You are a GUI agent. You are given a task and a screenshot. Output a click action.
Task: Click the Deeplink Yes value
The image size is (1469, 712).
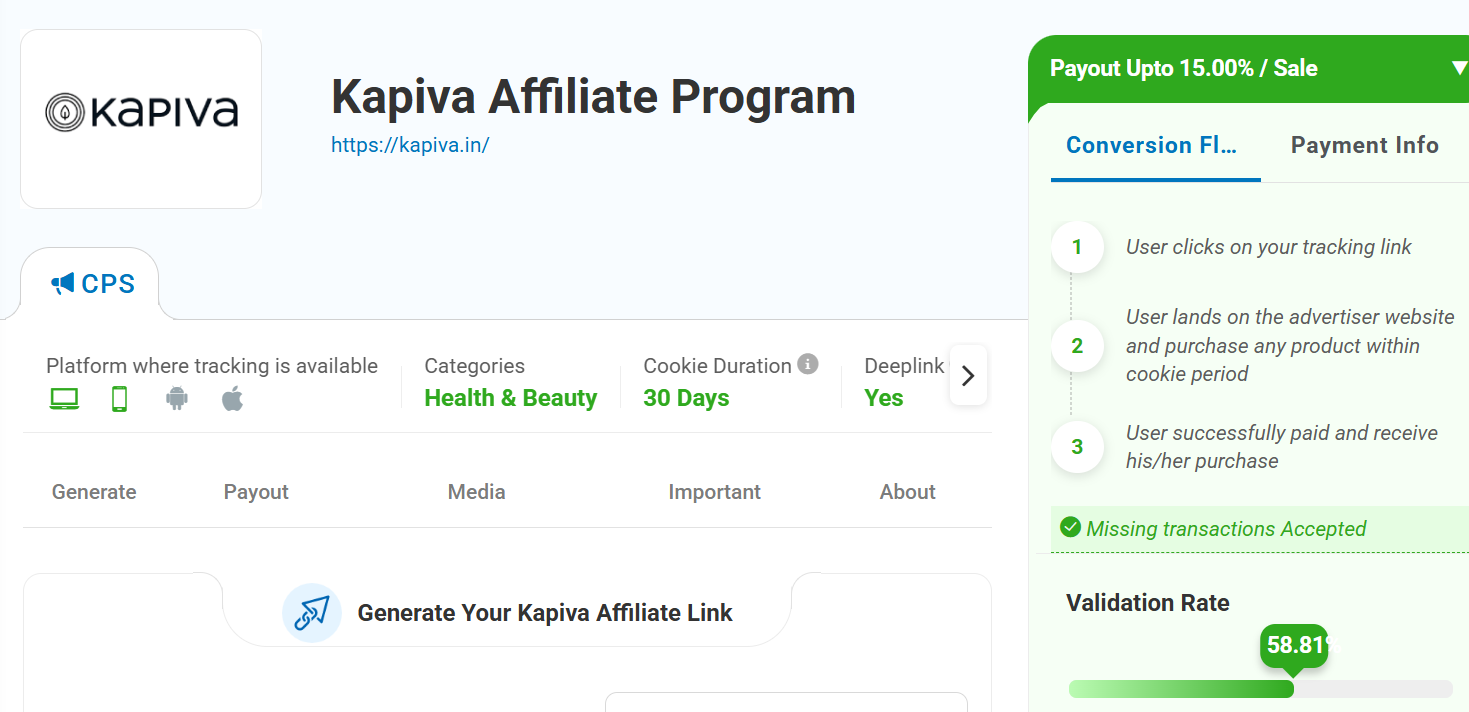884,398
